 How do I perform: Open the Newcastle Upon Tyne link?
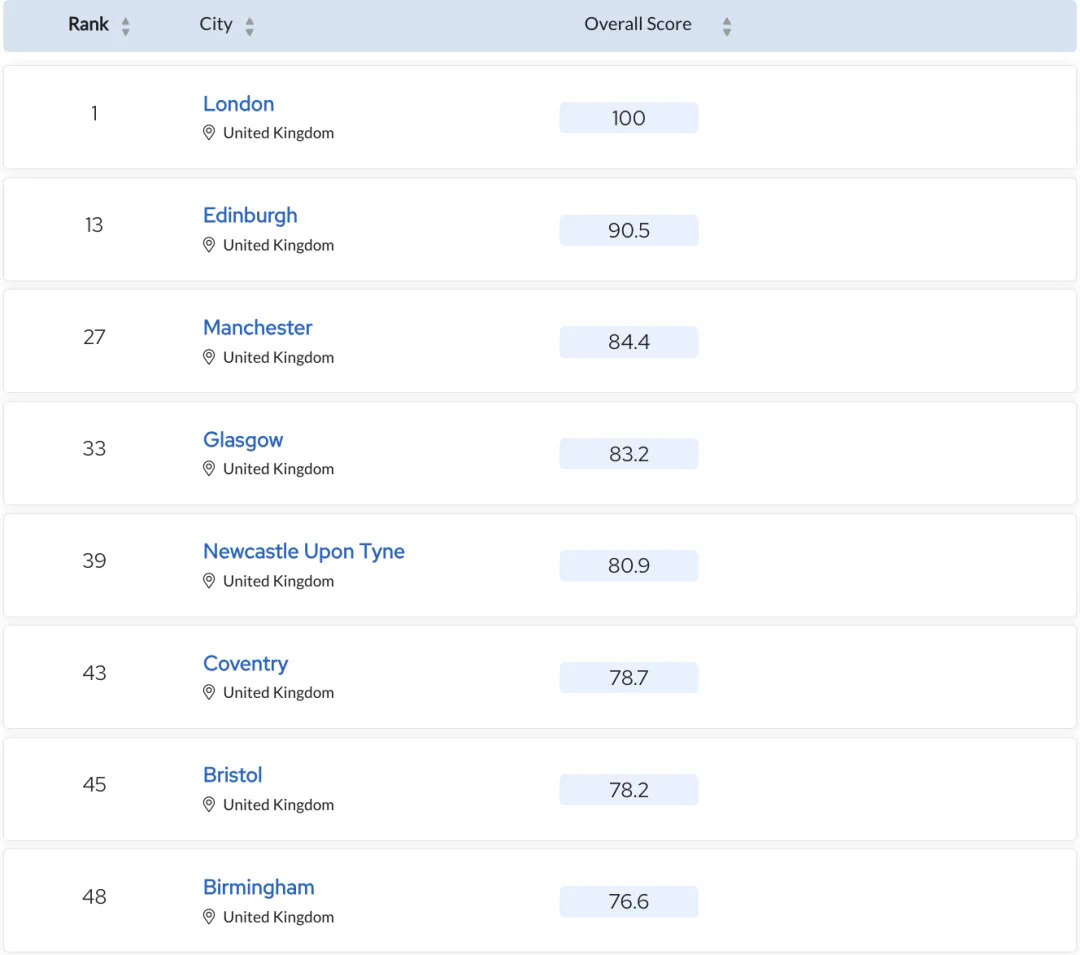tap(303, 552)
